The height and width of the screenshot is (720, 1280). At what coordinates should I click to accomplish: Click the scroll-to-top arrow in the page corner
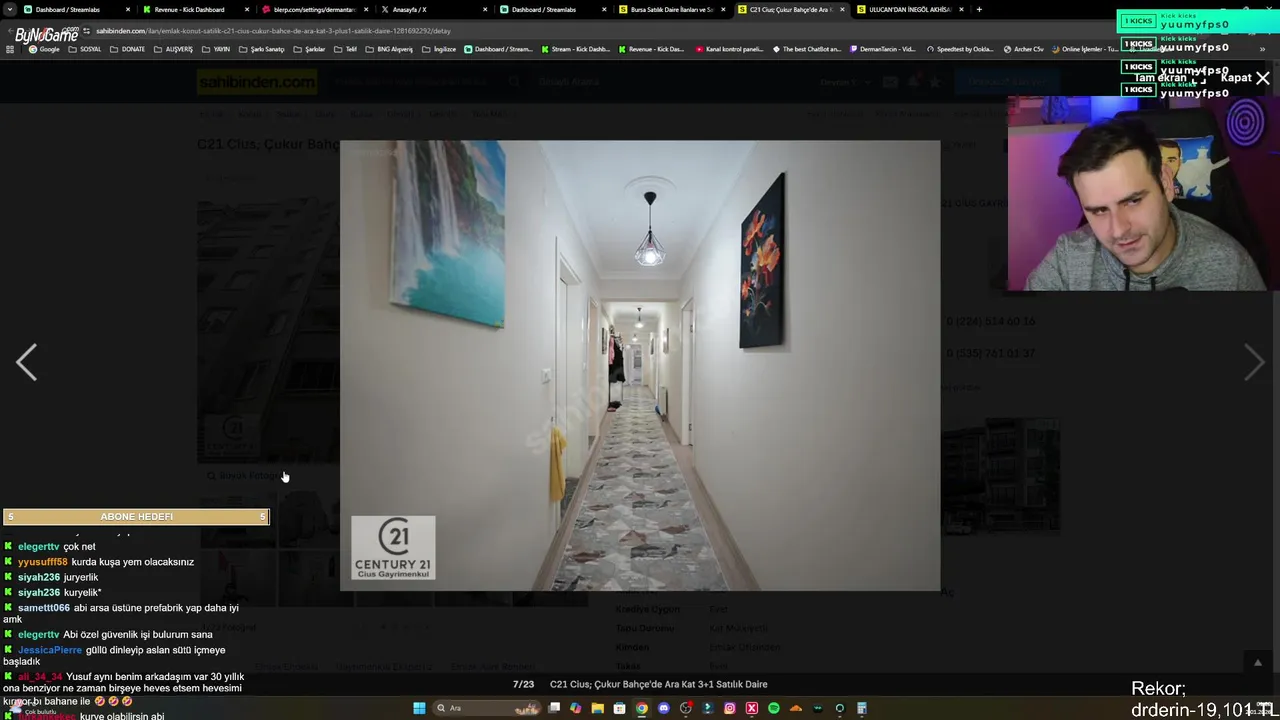click(1258, 662)
